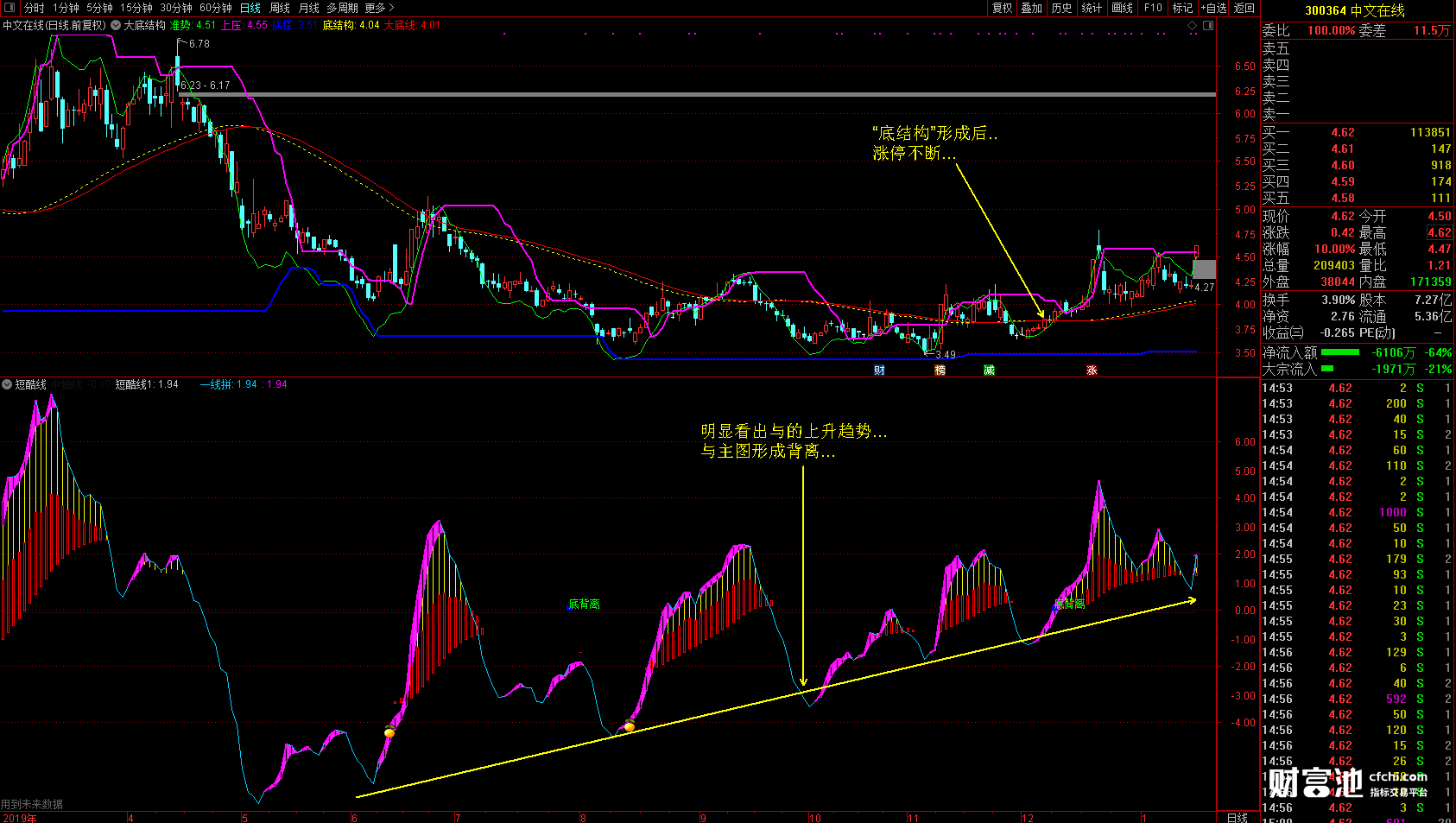Open the 更多 periods dropdown
Viewport: 1456px width, 823px height.
pos(379,8)
